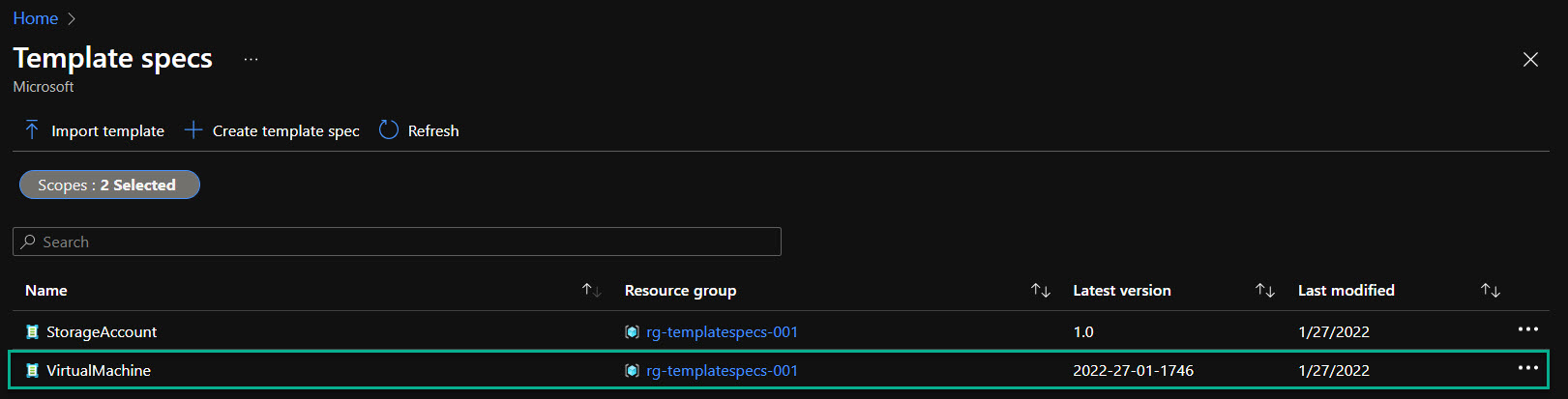The width and height of the screenshot is (1568, 399).
Task: Click the plus icon for Create template spec
Action: pyautogui.click(x=193, y=130)
